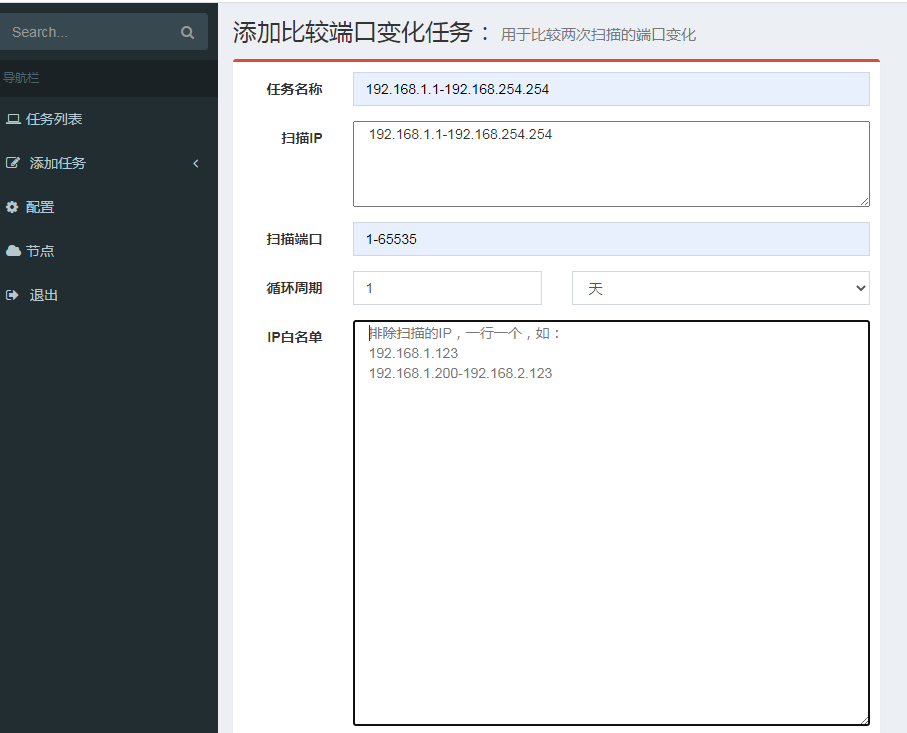Click the laptop icon beside 任务列表
907x733 pixels.
(x=13, y=119)
